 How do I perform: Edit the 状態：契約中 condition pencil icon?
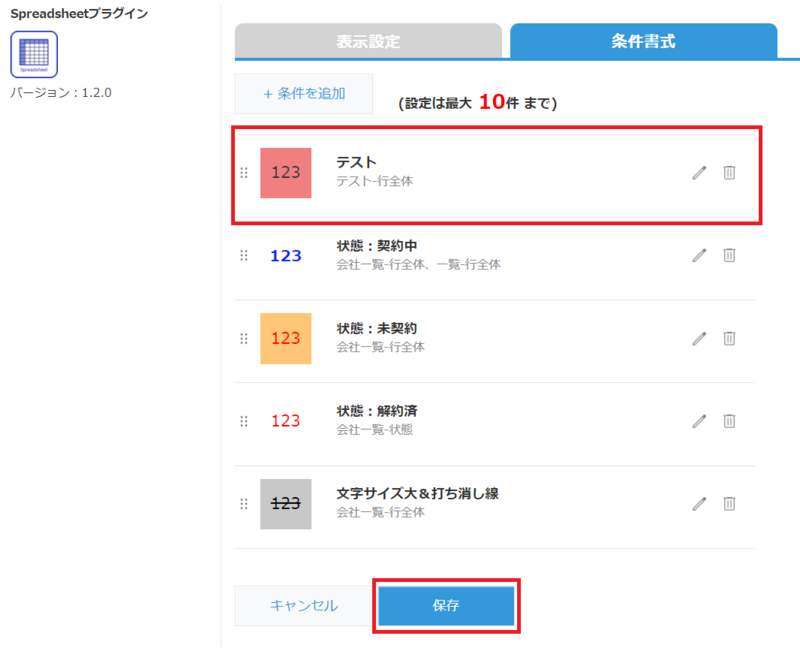pyautogui.click(x=699, y=255)
